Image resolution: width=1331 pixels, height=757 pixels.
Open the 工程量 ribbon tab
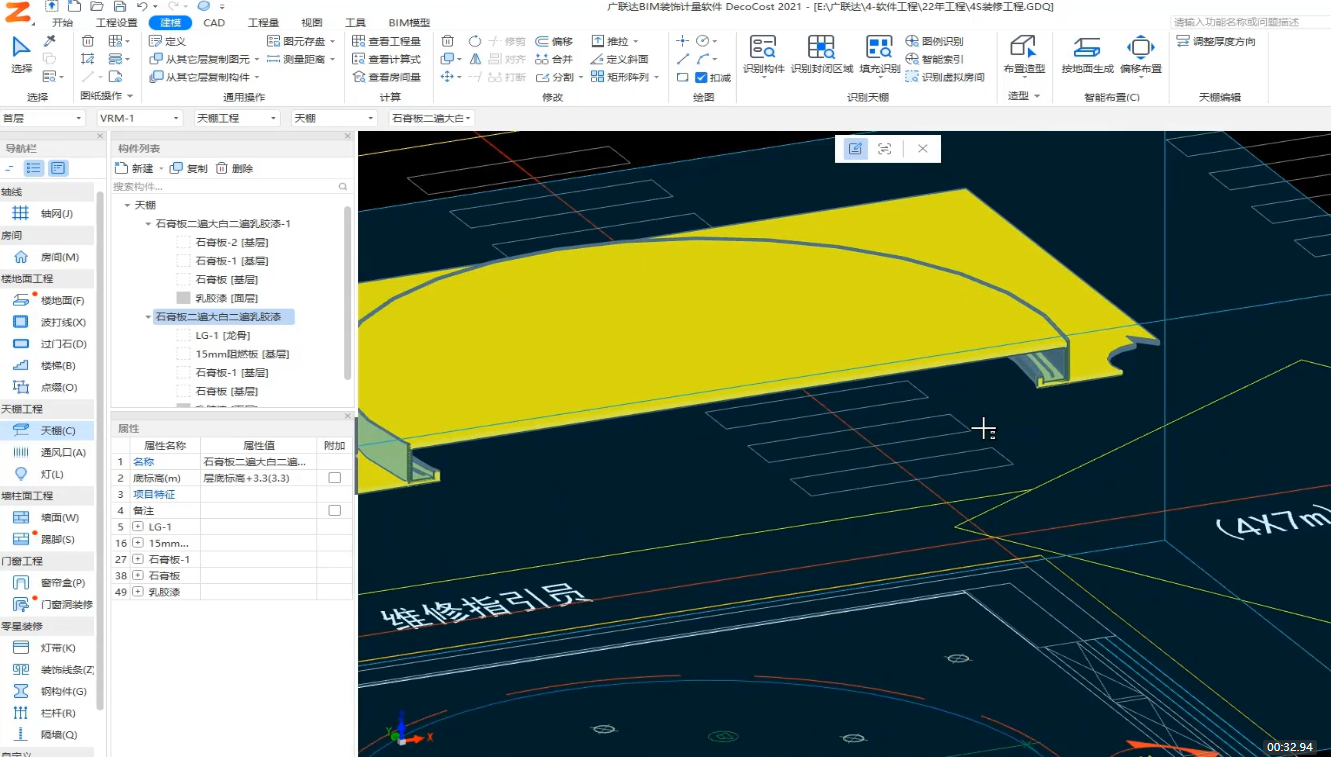coord(263,23)
